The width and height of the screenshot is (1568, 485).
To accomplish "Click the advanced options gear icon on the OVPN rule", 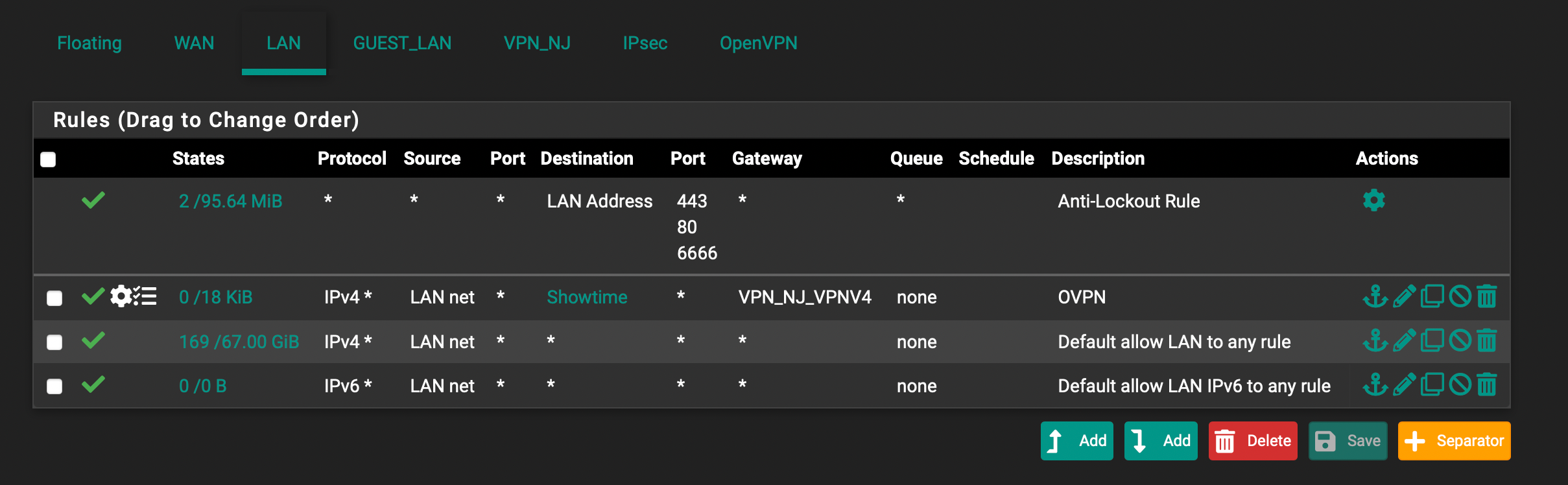I will pyautogui.click(x=121, y=296).
